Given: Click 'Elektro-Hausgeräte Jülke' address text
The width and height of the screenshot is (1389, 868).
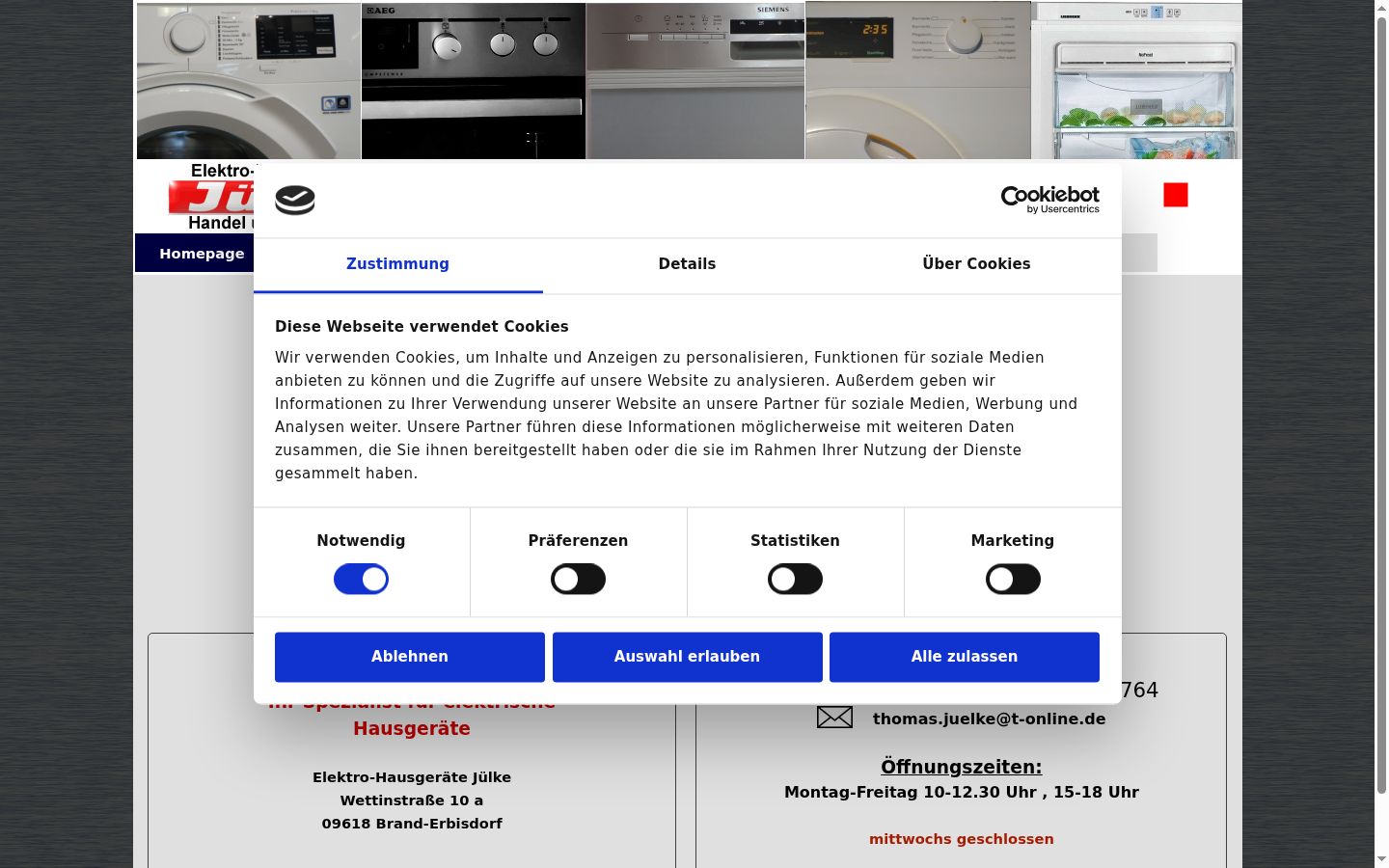Looking at the screenshot, I should [x=412, y=777].
